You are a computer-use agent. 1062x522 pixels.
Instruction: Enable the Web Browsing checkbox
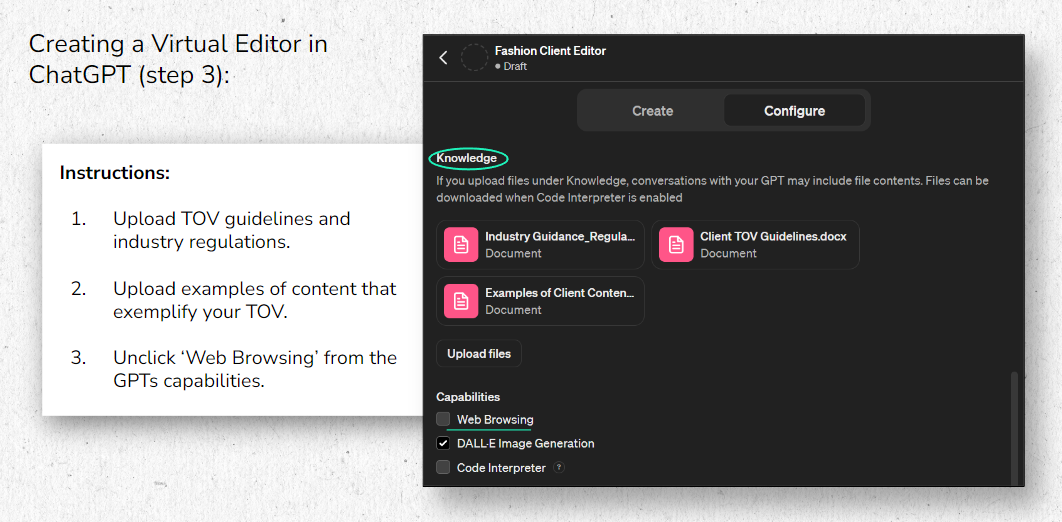[443, 420]
